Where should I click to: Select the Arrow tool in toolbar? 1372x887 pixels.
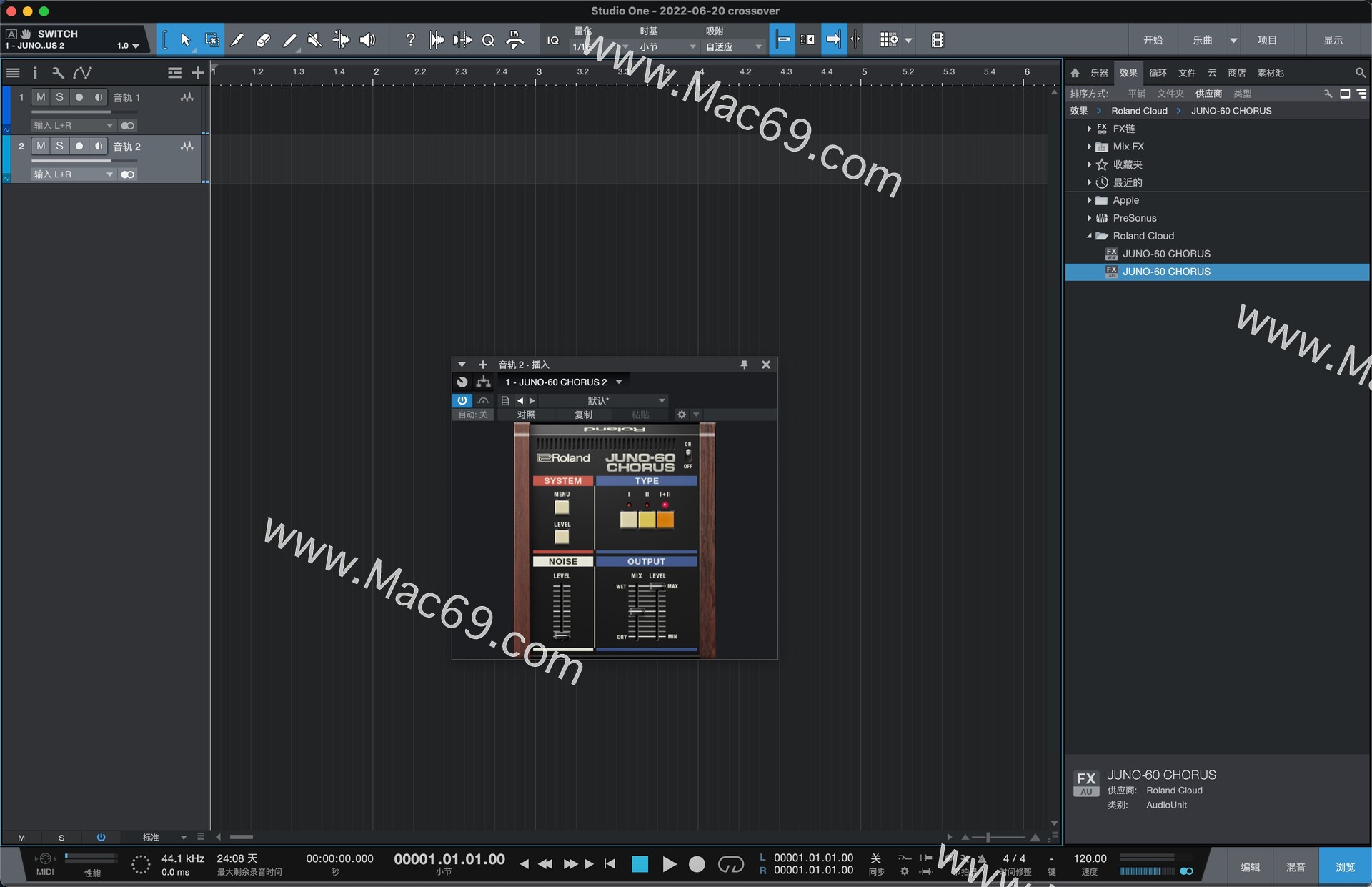pos(186,40)
